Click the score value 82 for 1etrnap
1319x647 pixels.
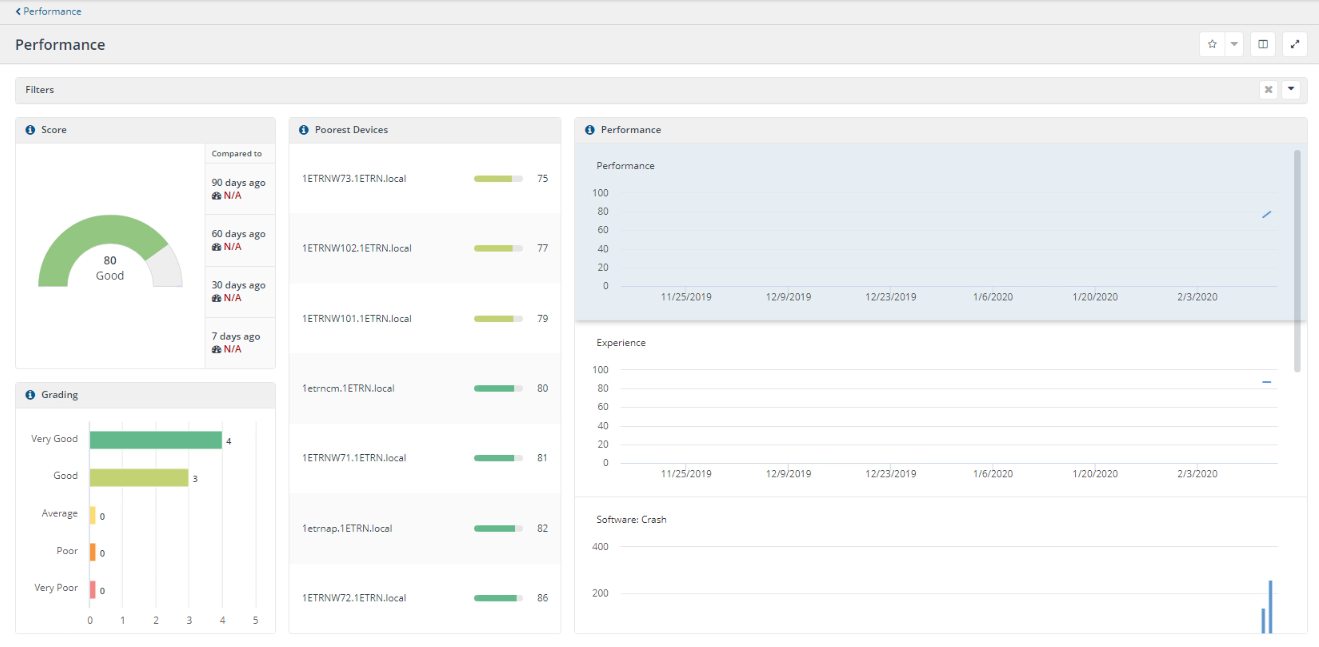click(x=542, y=528)
